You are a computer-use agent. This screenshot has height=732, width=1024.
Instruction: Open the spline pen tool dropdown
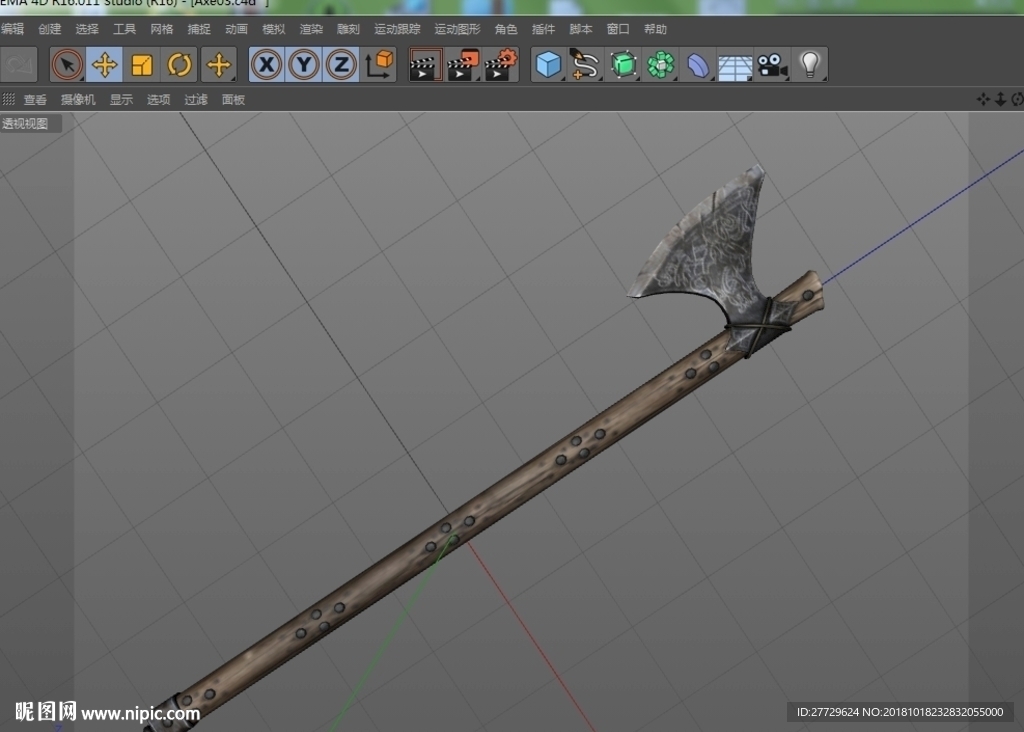[x=584, y=65]
